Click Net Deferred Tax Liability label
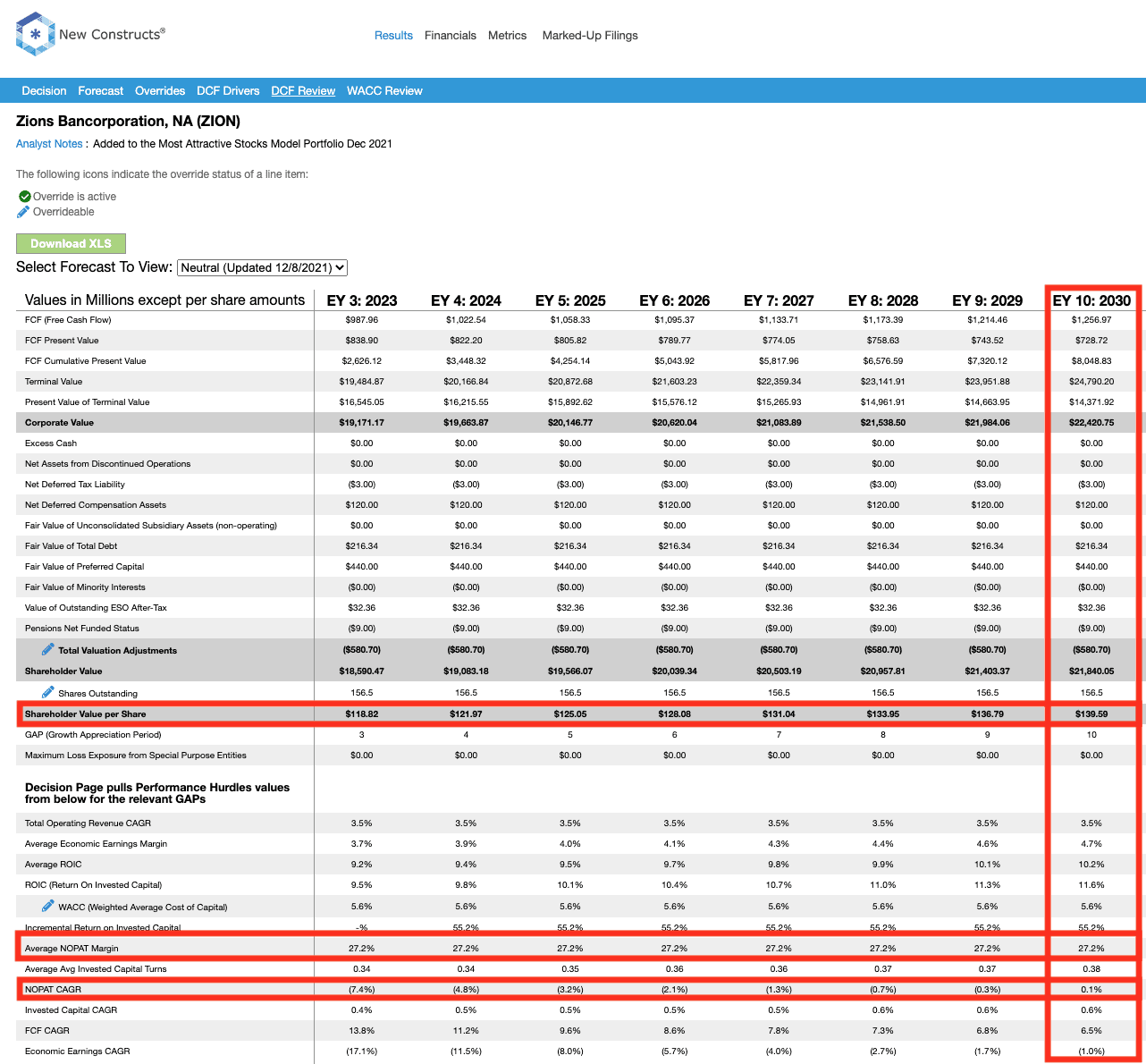The image size is (1146, 1064). coord(75,485)
